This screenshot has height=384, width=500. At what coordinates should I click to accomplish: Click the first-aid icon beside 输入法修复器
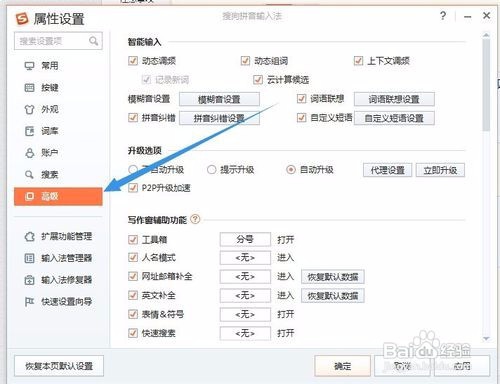pos(29,280)
